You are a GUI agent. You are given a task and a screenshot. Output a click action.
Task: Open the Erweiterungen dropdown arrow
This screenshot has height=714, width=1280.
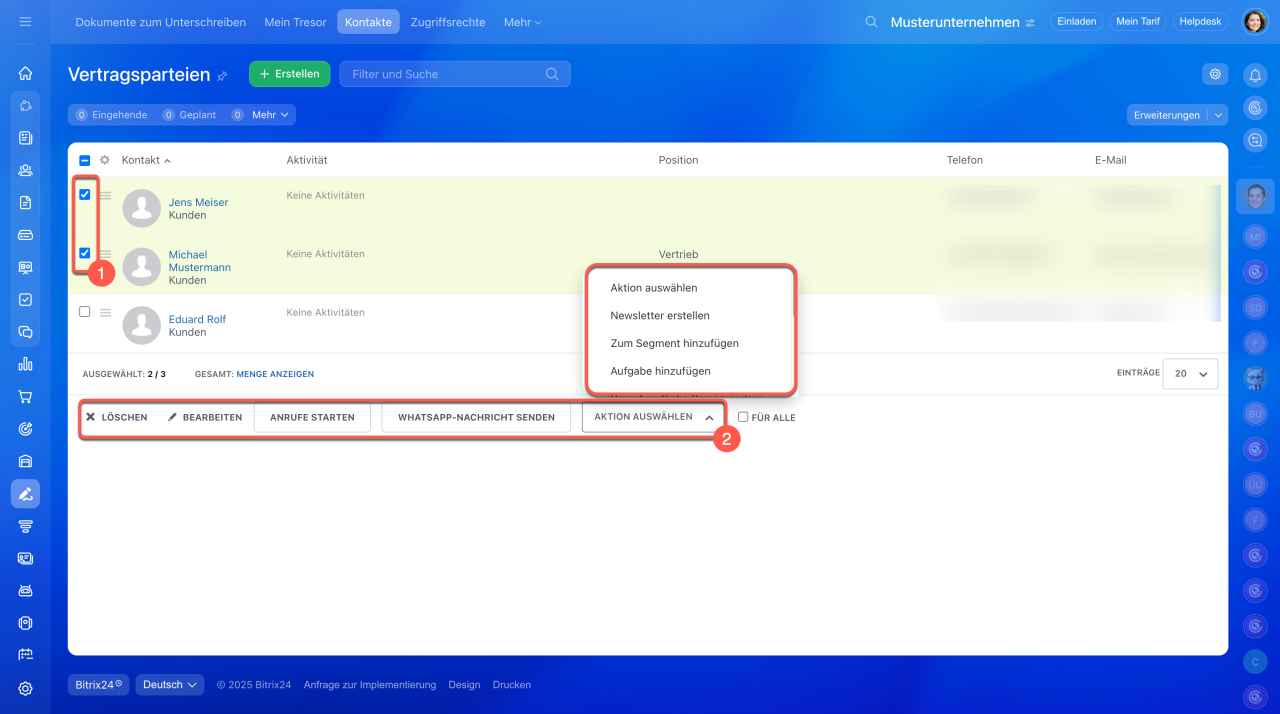pyautogui.click(x=1218, y=115)
